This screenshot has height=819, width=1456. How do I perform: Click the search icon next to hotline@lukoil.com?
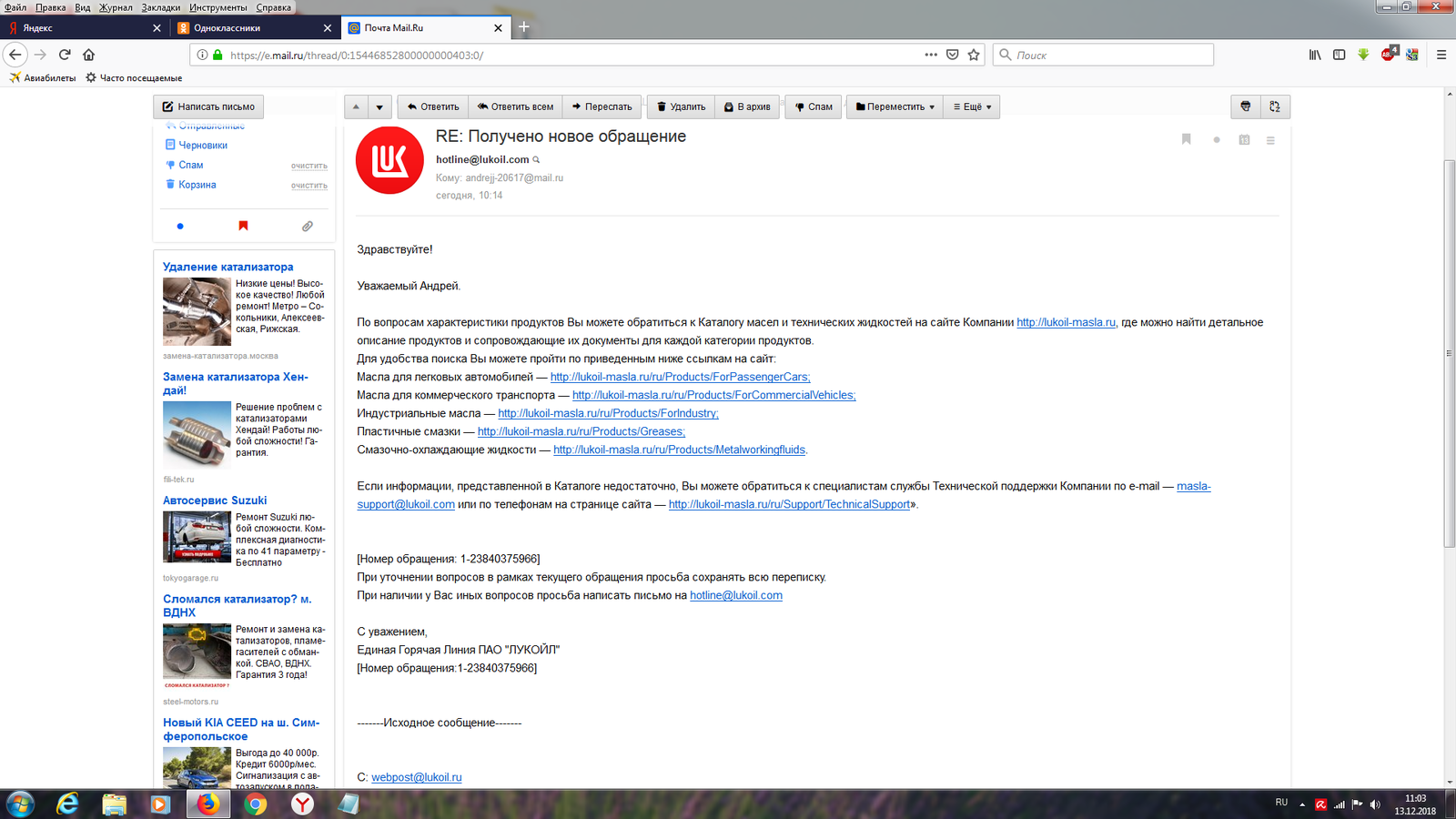click(x=536, y=160)
